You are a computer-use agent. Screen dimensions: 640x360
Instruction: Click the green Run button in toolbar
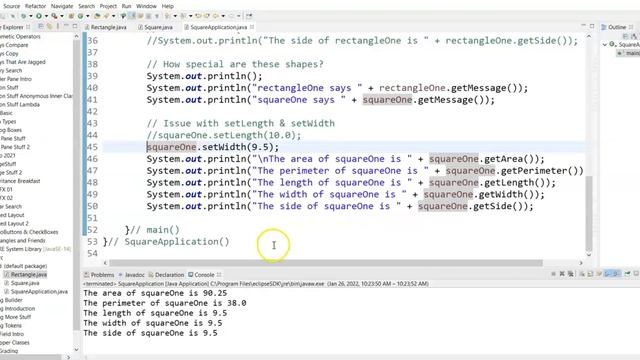point(39,16)
